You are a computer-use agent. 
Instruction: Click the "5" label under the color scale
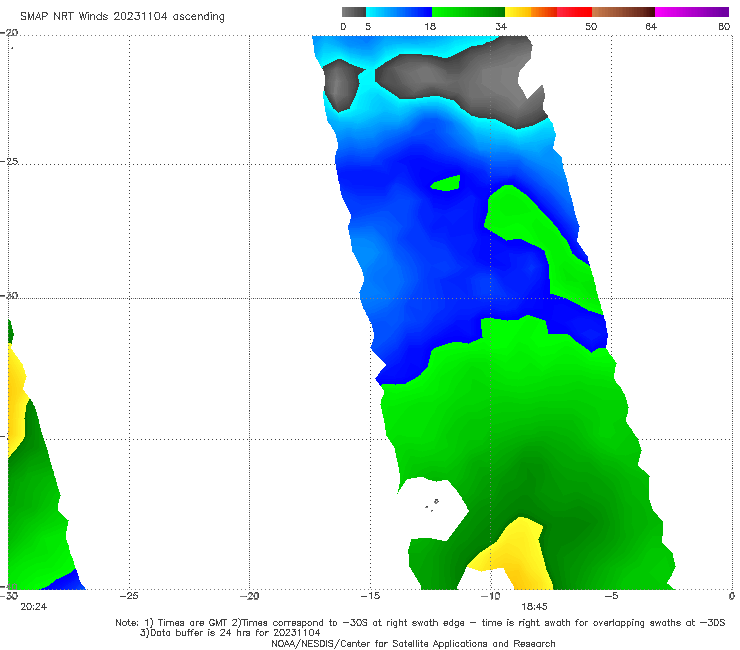(x=368, y=27)
